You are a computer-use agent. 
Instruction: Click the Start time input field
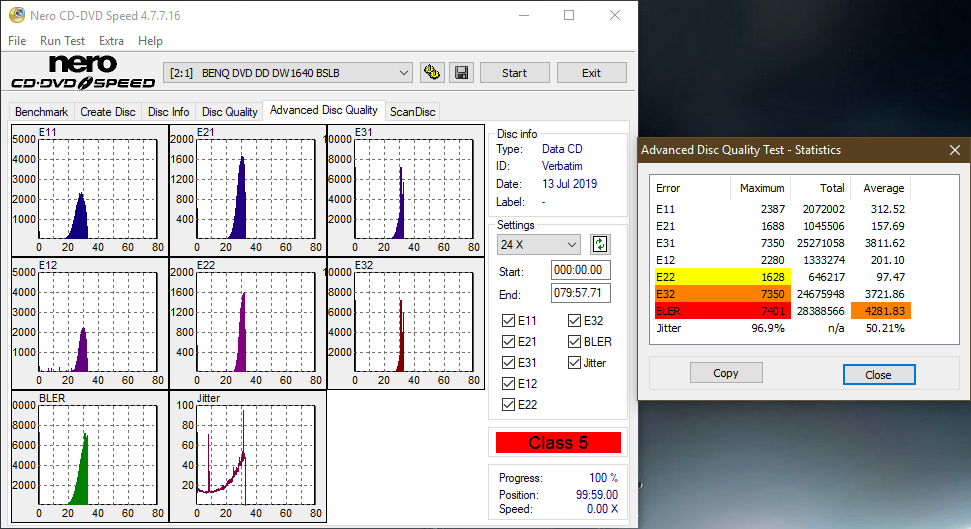pos(581,270)
